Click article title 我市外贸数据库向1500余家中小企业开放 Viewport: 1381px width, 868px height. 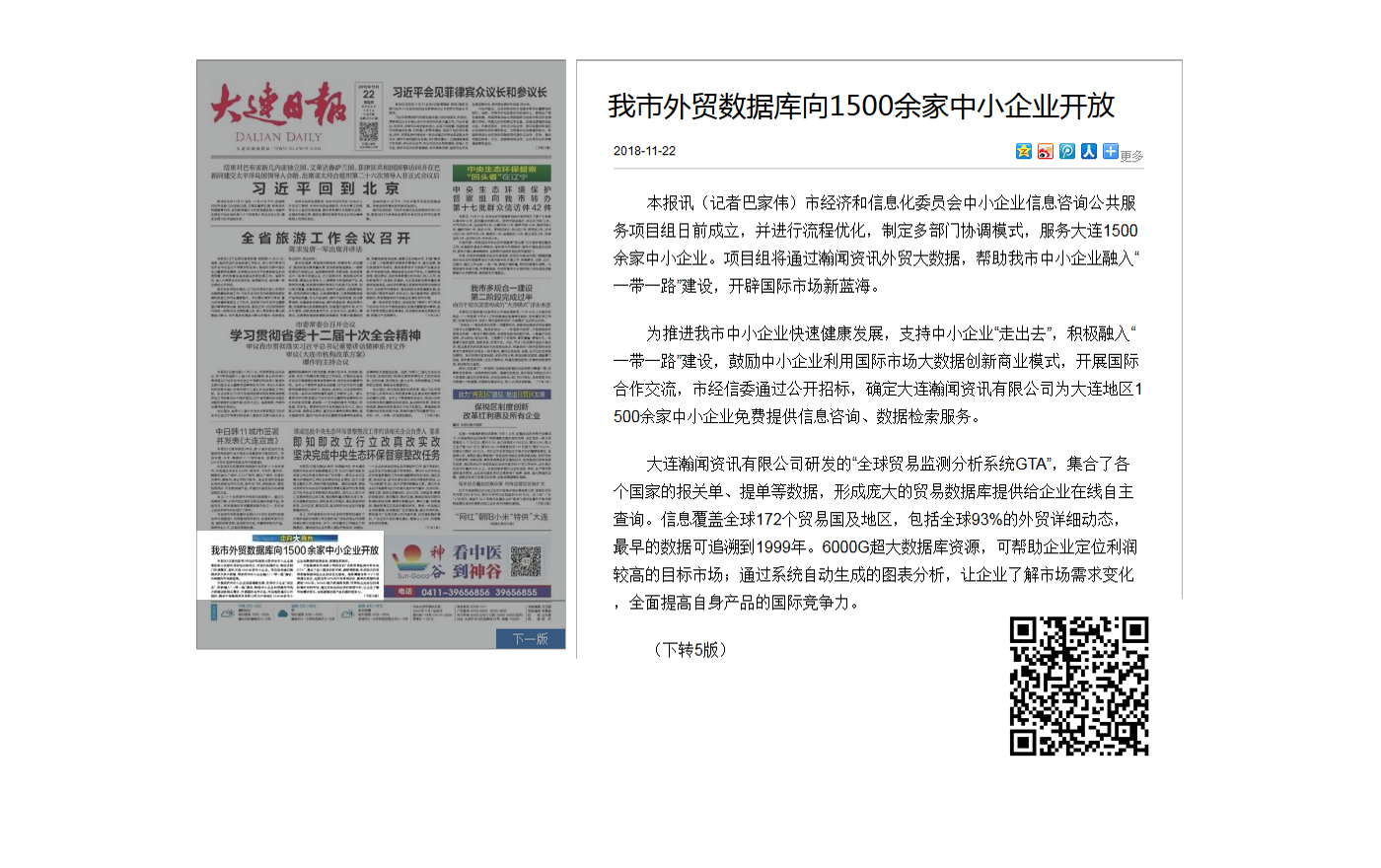[x=861, y=106]
